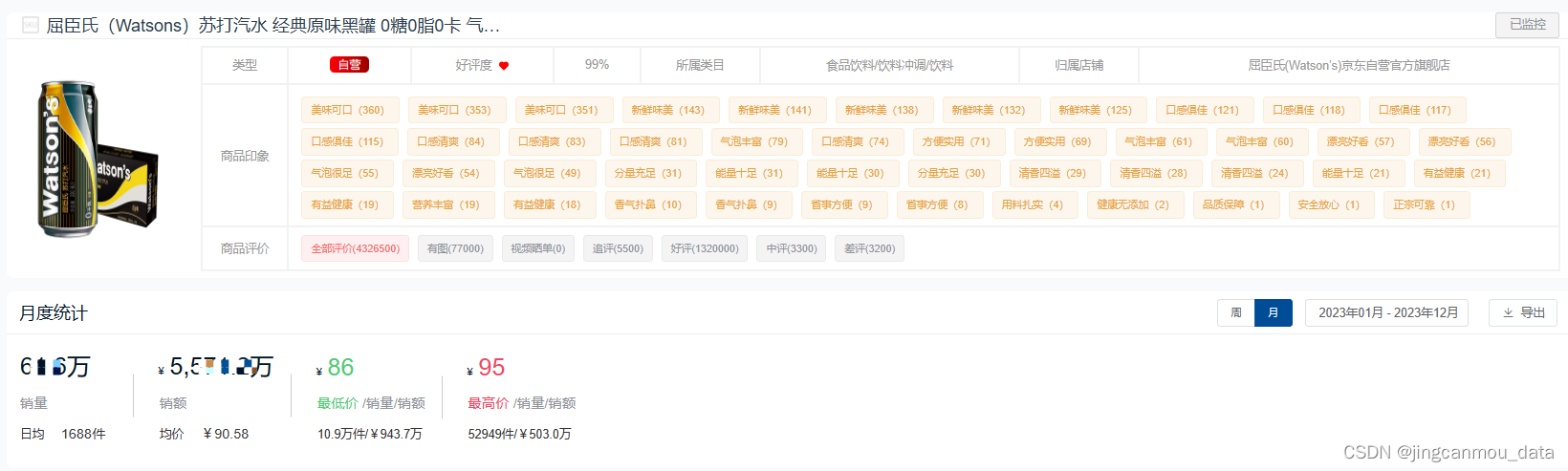Screen dimensions: 1568x471
Task: Switch statistics to 周 view
Action: click(x=1236, y=312)
